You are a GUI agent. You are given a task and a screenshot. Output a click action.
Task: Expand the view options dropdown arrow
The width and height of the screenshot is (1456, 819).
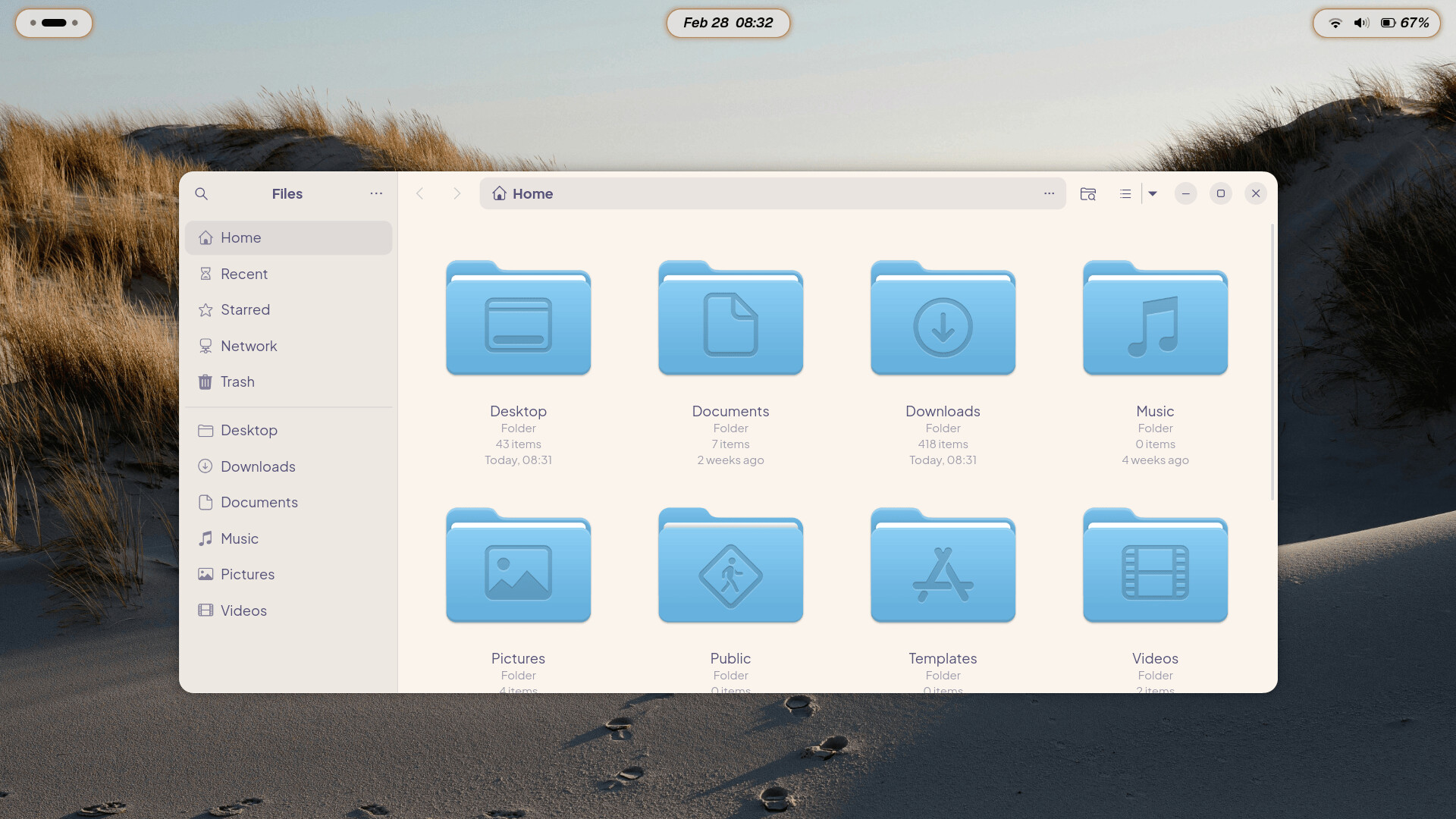click(1153, 193)
